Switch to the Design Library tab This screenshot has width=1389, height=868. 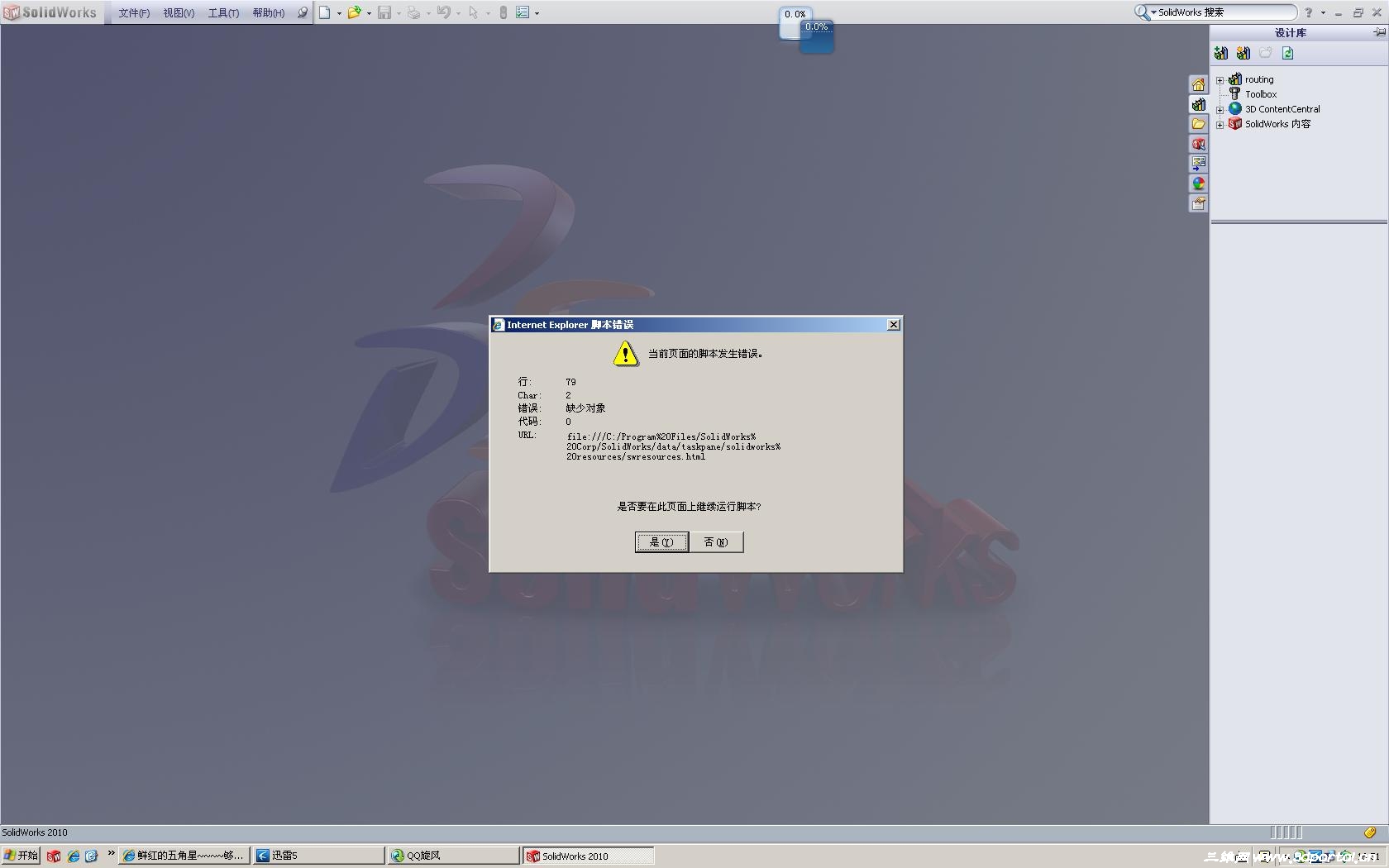[x=1199, y=104]
